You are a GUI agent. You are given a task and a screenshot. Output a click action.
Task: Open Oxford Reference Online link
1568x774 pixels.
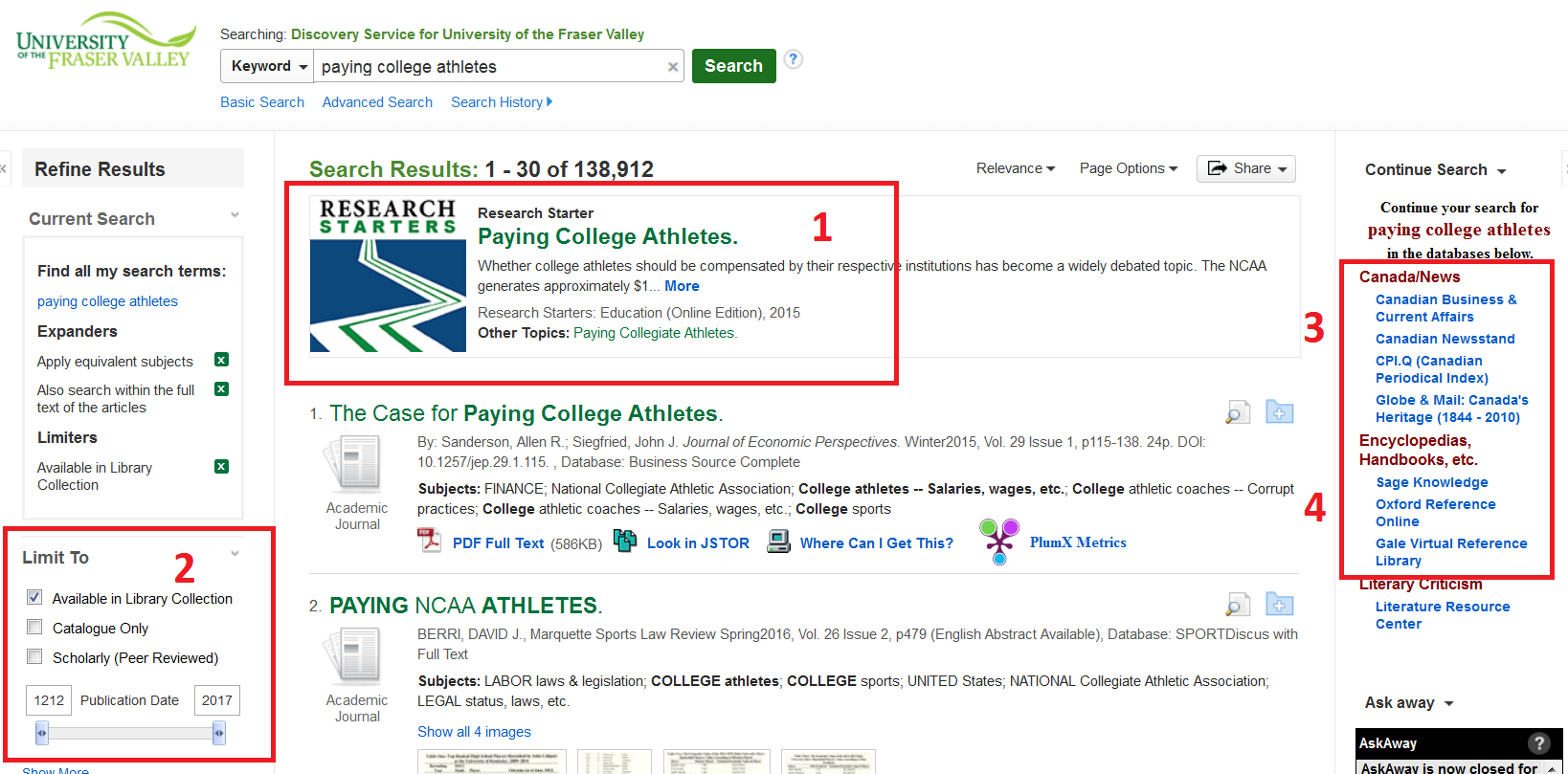tap(1436, 513)
